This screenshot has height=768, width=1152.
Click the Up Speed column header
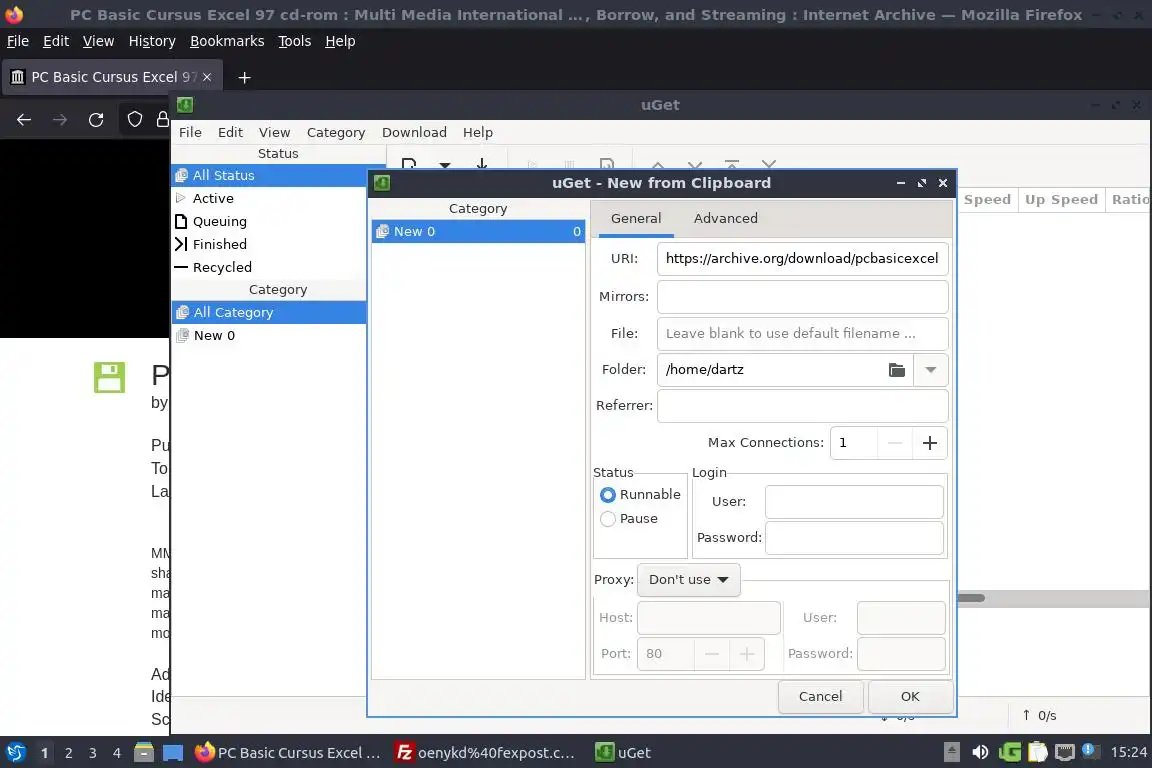1061,200
